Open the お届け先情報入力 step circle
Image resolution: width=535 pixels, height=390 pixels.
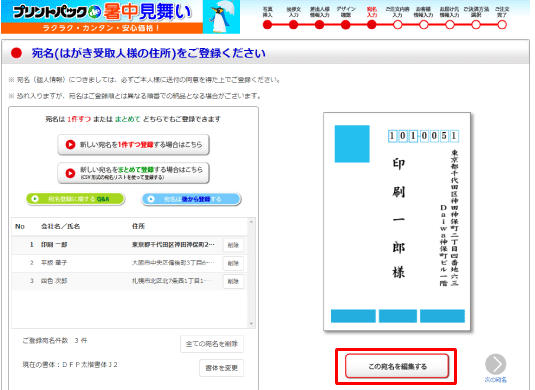click(450, 25)
